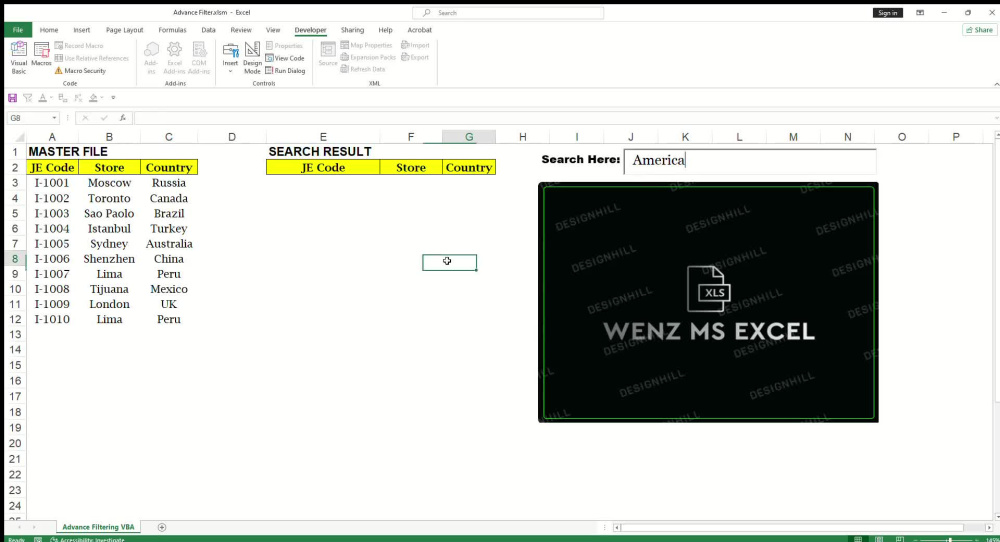Image resolution: width=1000 pixels, height=542 pixels.
Task: Open the Add-ins button
Action: [x=151, y=58]
